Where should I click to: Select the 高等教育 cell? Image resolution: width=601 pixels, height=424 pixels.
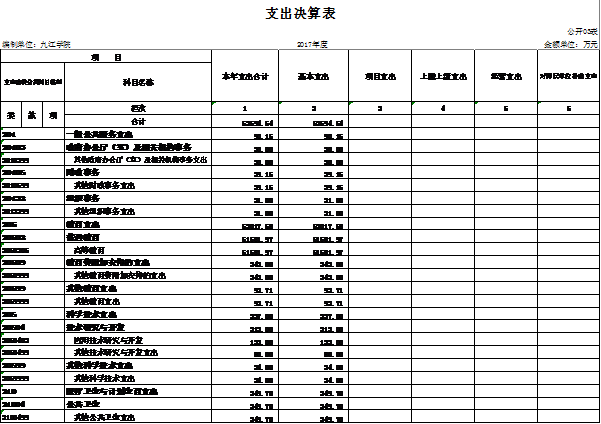pos(138,250)
